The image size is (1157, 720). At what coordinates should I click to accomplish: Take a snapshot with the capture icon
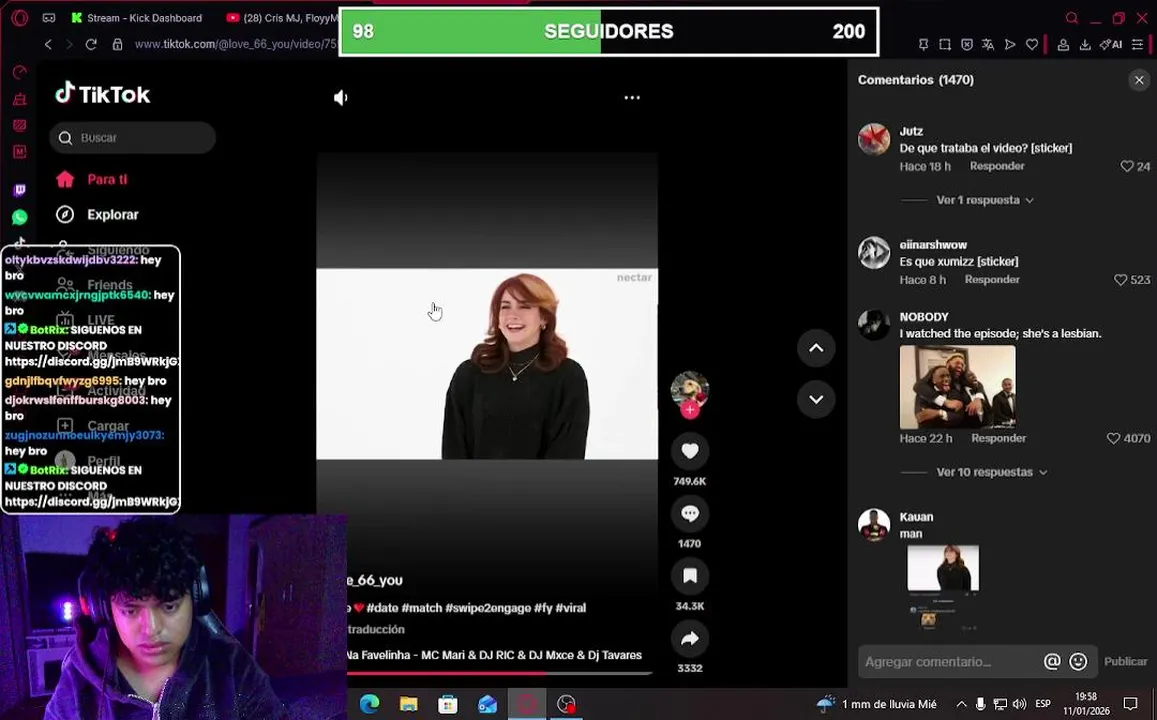(945, 45)
